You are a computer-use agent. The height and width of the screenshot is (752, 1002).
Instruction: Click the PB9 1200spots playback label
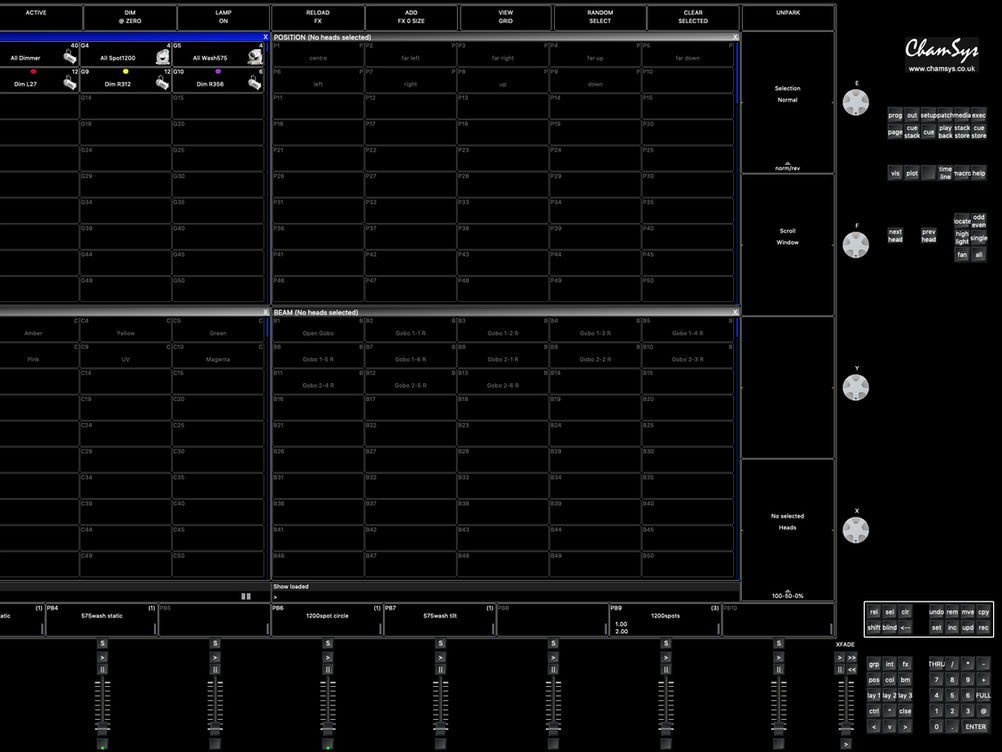click(665, 620)
